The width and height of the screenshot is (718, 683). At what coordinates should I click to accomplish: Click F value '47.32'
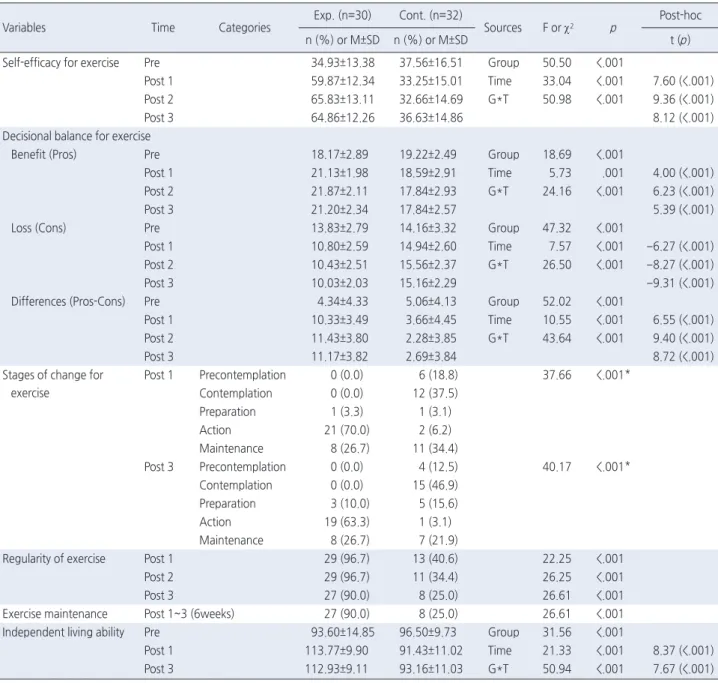coord(557,228)
